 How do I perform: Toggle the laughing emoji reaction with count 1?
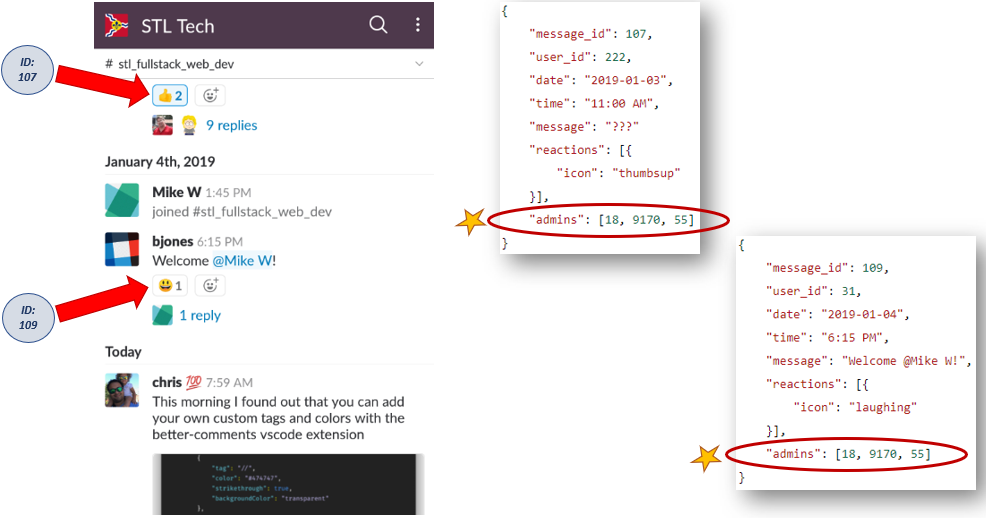click(x=169, y=286)
